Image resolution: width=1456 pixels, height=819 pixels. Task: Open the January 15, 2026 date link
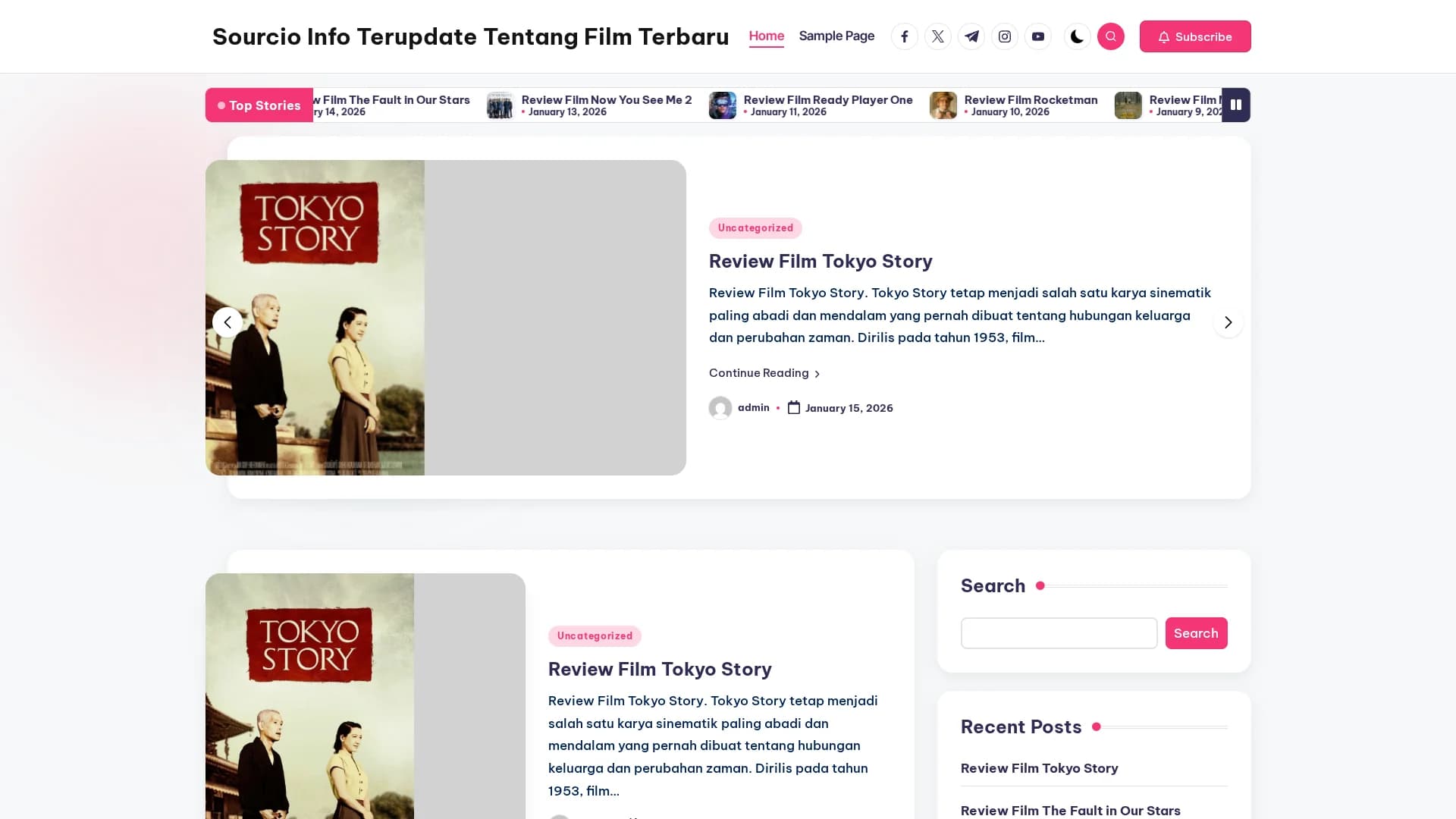[849, 408]
